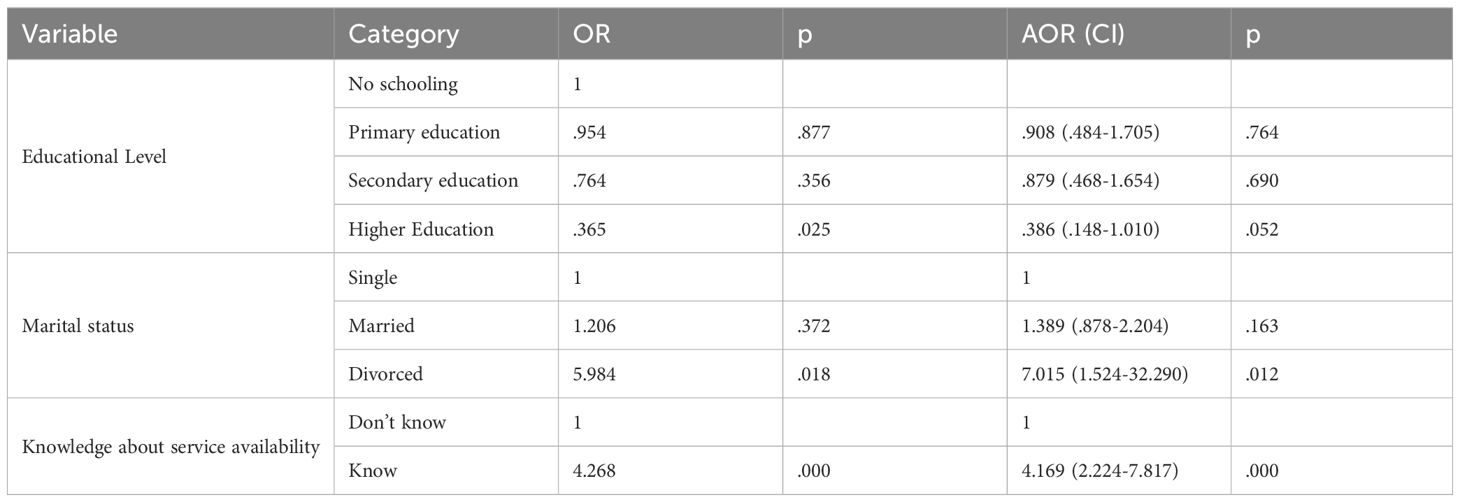The height and width of the screenshot is (502, 1460).
Task: Select the Primary education cell
Action: tap(424, 132)
